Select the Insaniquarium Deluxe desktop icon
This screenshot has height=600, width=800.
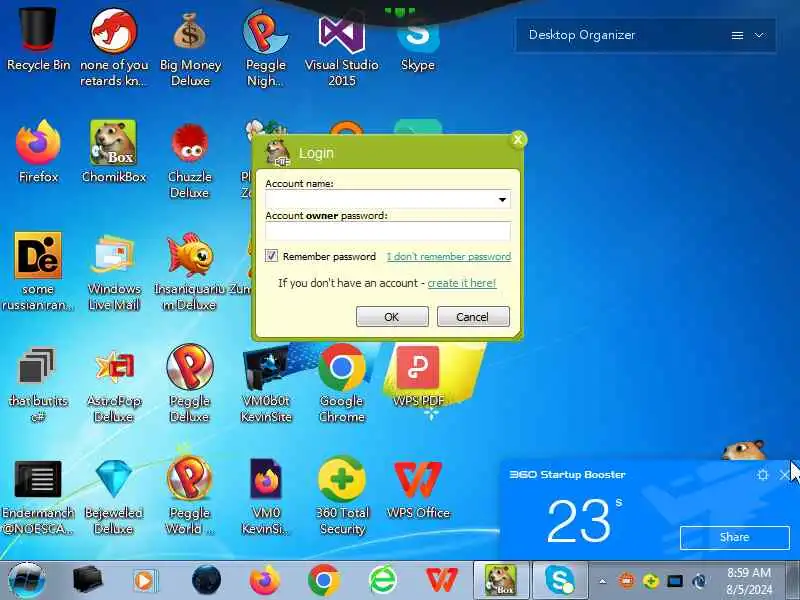coord(190,272)
